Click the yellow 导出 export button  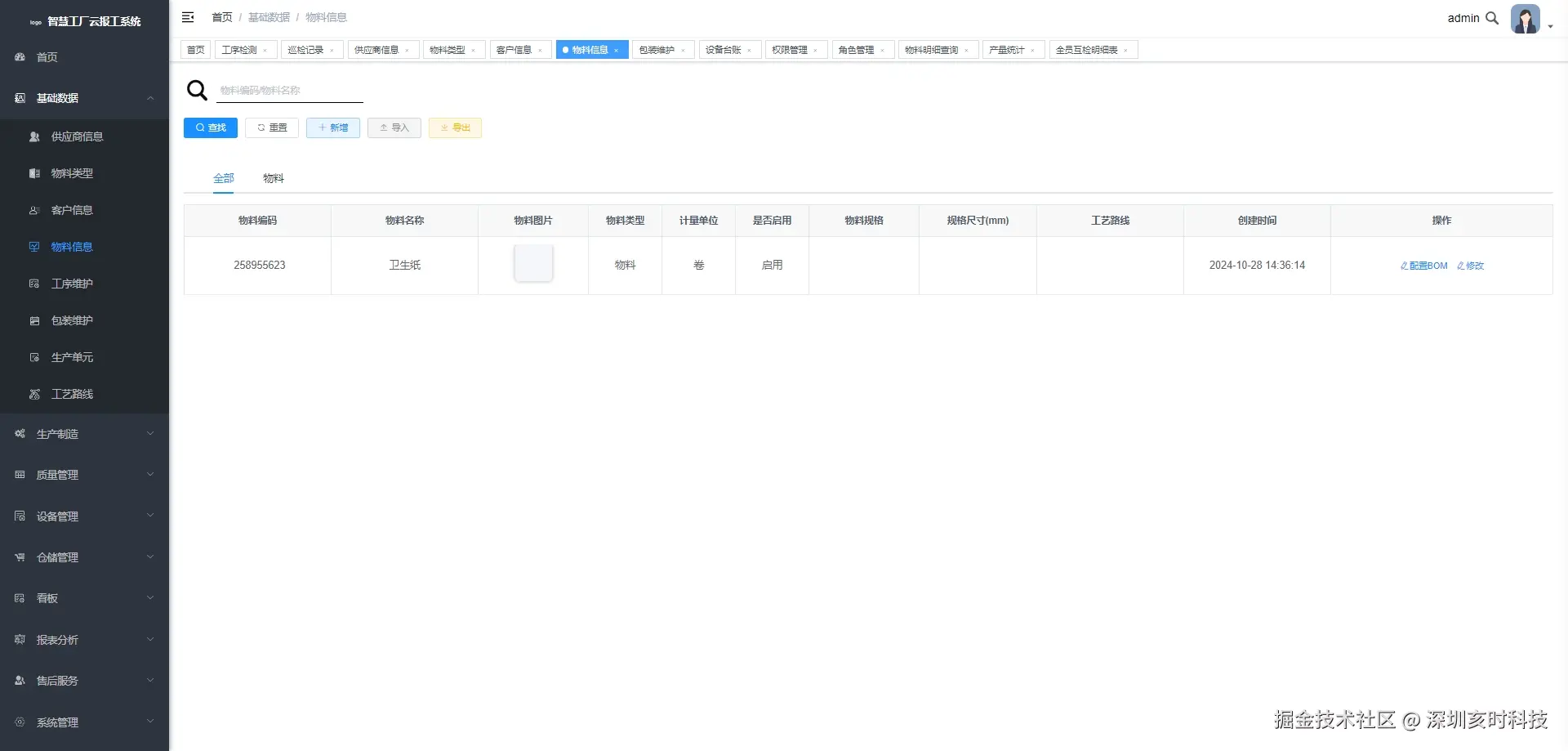coord(456,128)
